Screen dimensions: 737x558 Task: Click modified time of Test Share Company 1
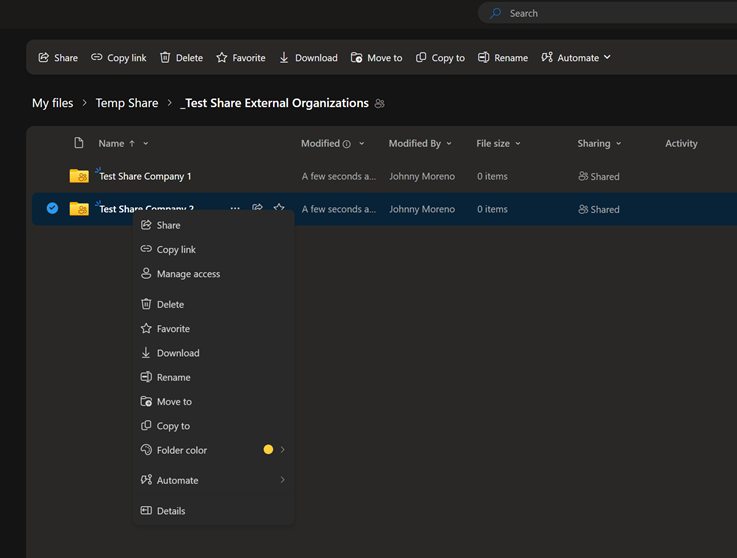pos(339,176)
